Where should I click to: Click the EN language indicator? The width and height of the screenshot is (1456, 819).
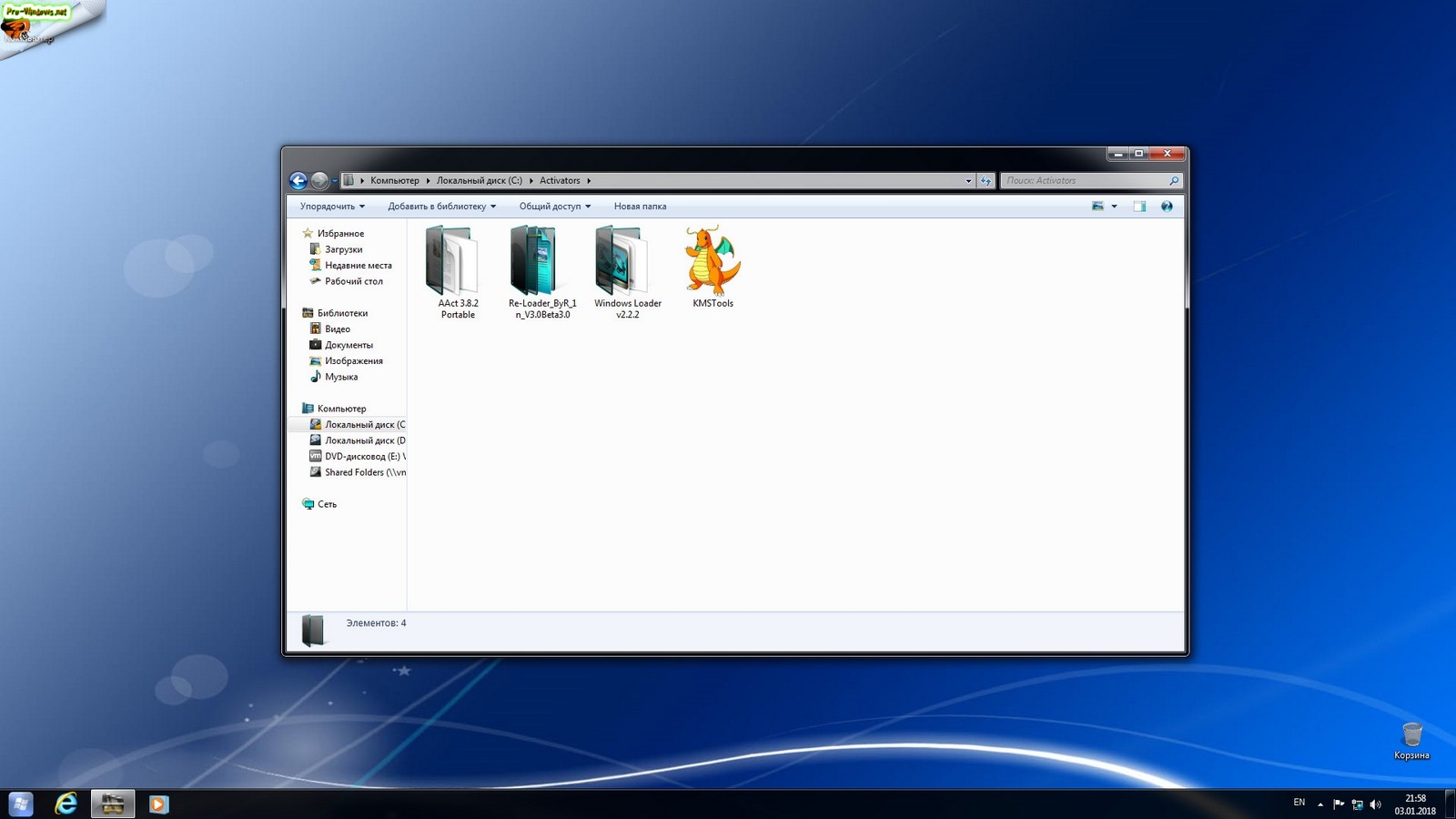[1299, 803]
